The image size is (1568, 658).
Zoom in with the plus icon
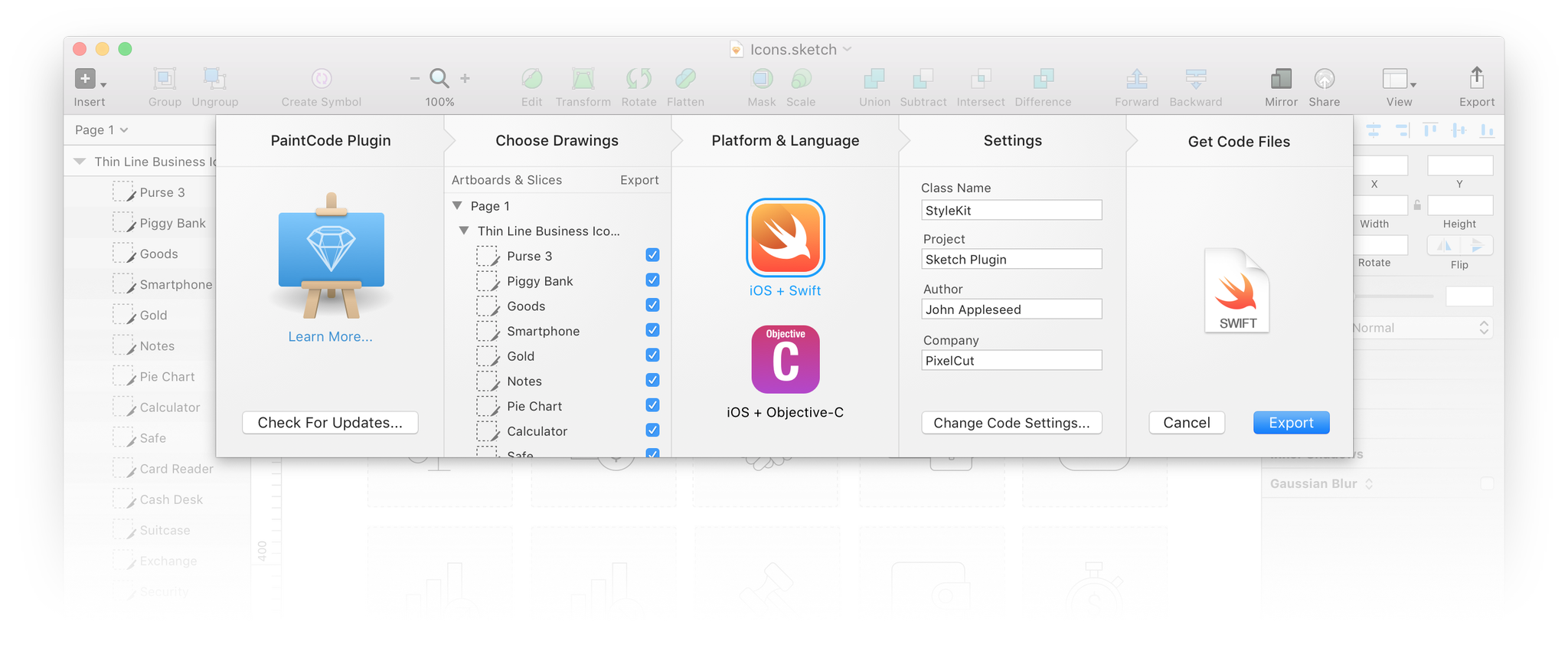coord(465,78)
